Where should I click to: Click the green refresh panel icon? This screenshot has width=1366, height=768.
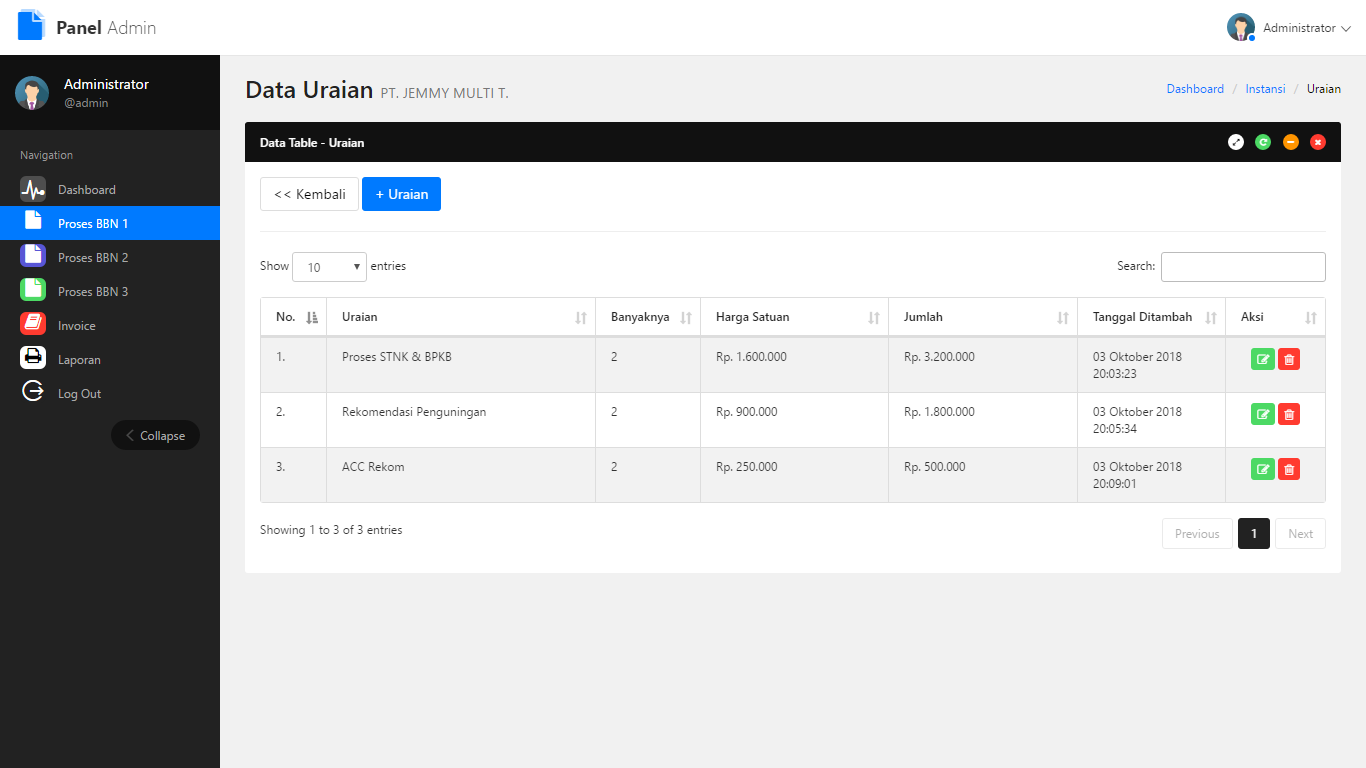1263,143
